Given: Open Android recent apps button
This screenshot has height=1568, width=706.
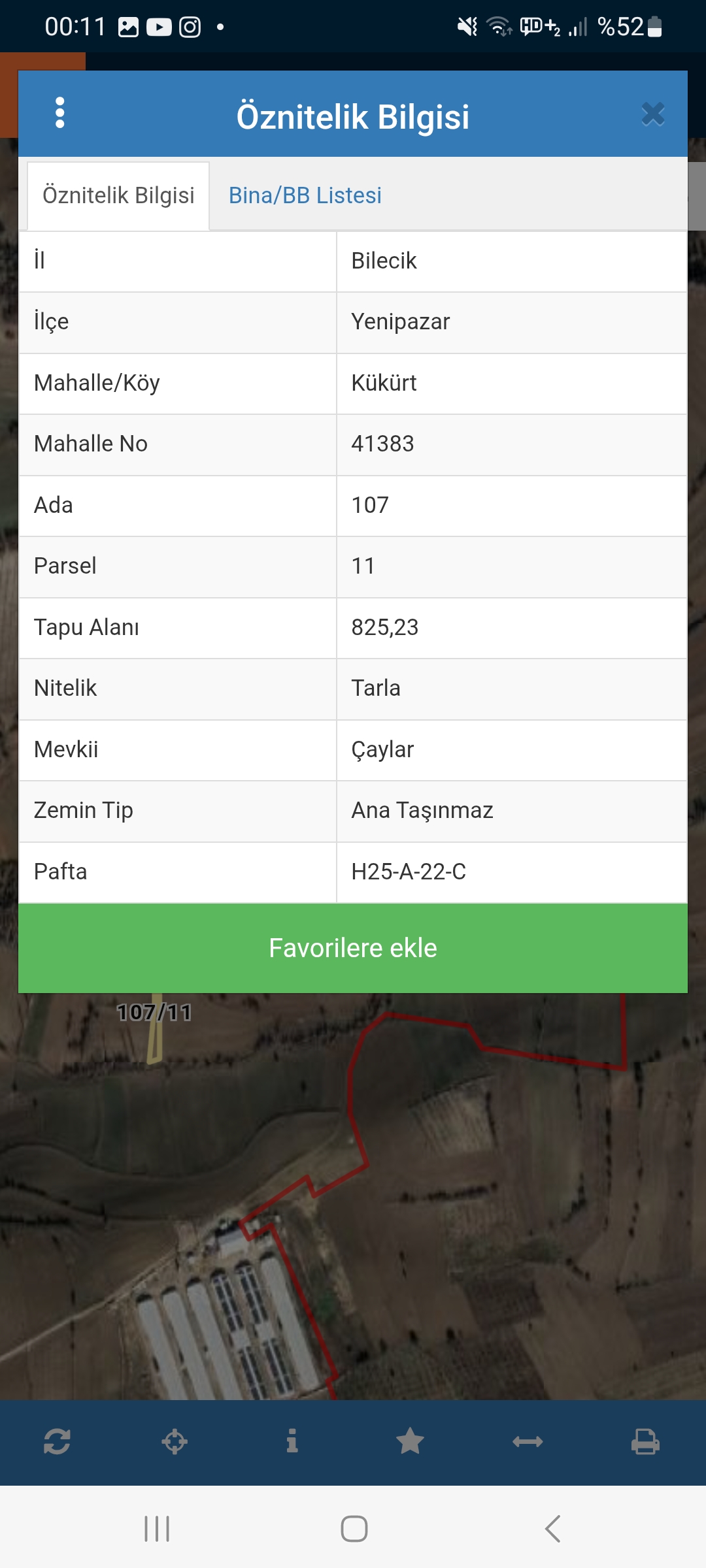Looking at the screenshot, I should click(x=157, y=1529).
